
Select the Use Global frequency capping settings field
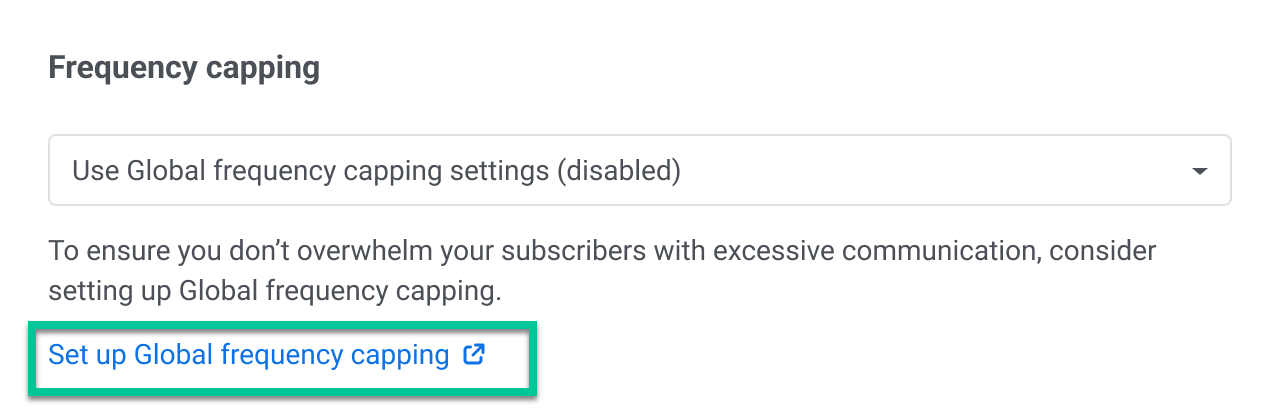click(x=376, y=172)
